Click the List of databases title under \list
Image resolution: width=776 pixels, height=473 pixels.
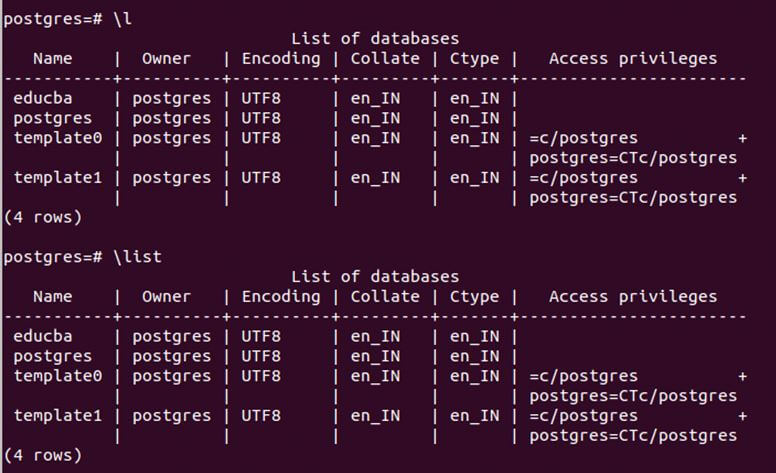point(375,277)
